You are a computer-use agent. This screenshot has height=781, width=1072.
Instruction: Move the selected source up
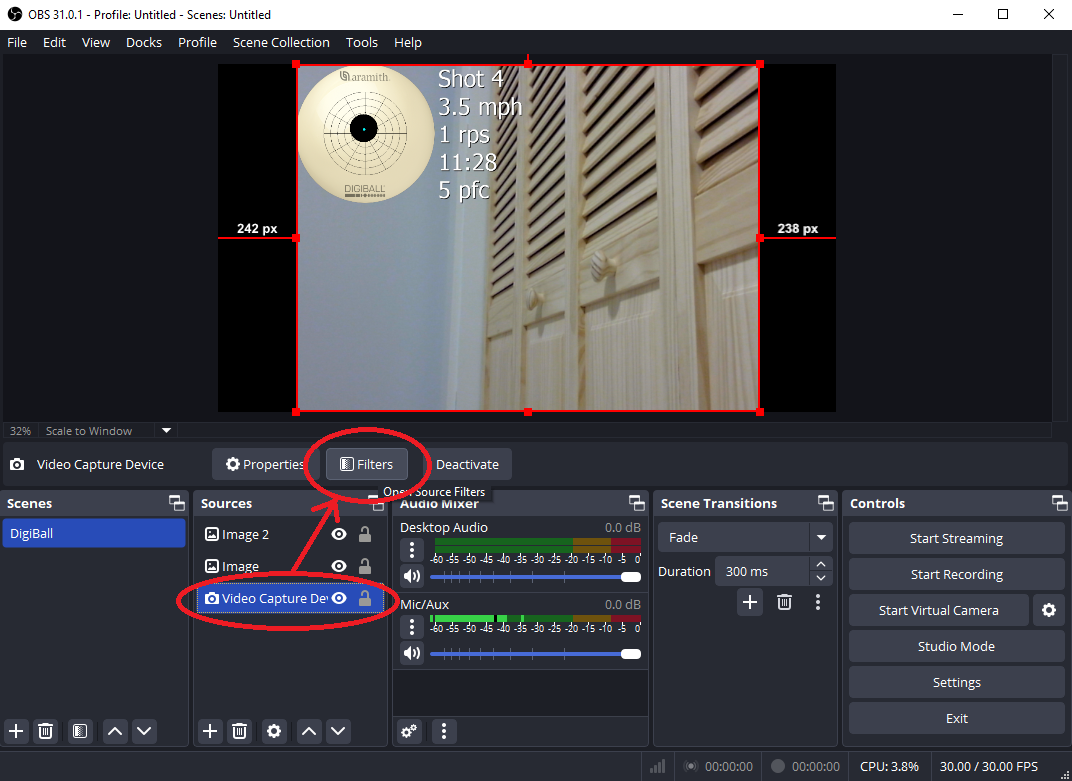click(309, 731)
